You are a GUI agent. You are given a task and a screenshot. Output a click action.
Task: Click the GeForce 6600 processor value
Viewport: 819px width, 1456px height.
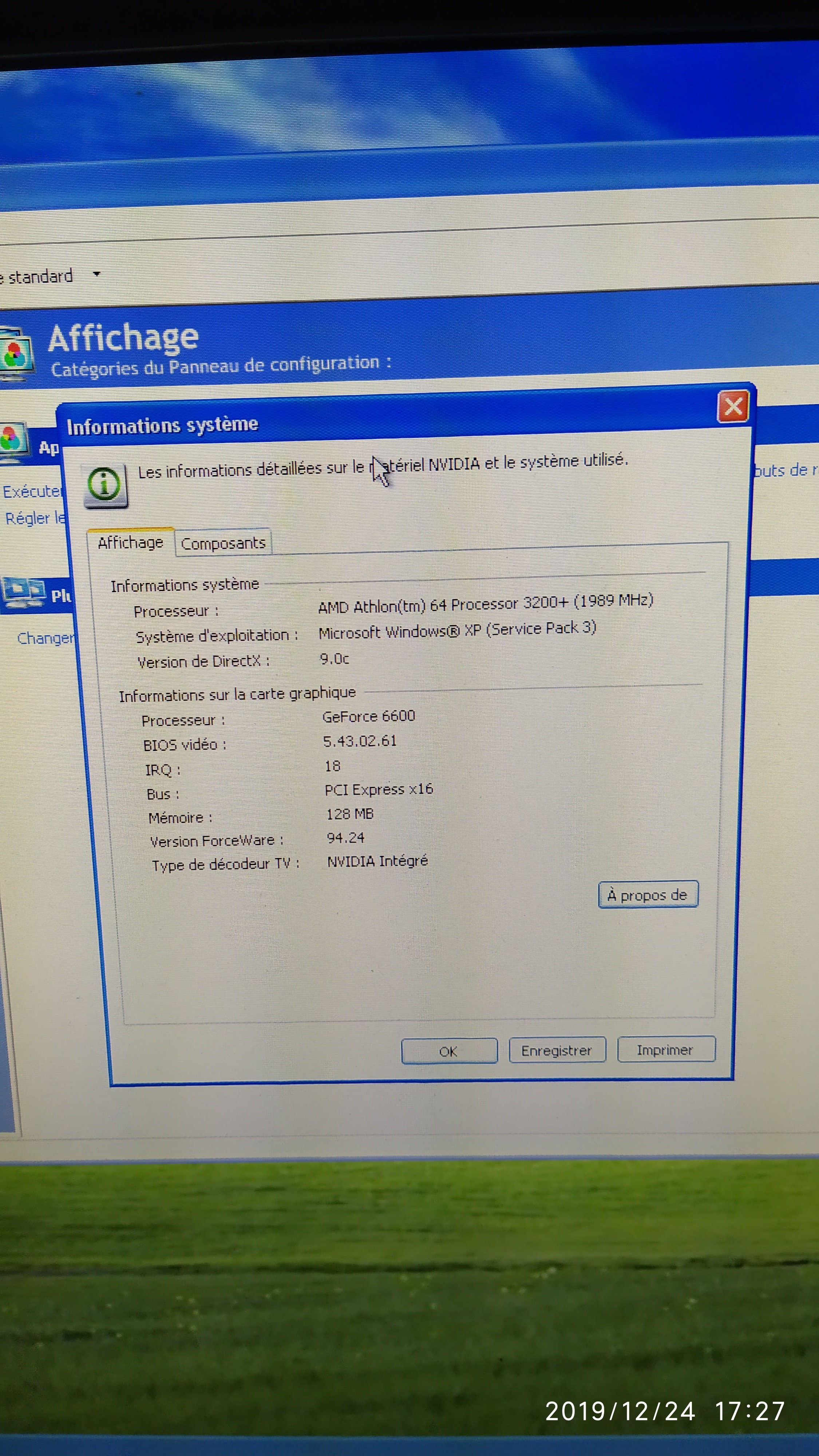click(368, 716)
